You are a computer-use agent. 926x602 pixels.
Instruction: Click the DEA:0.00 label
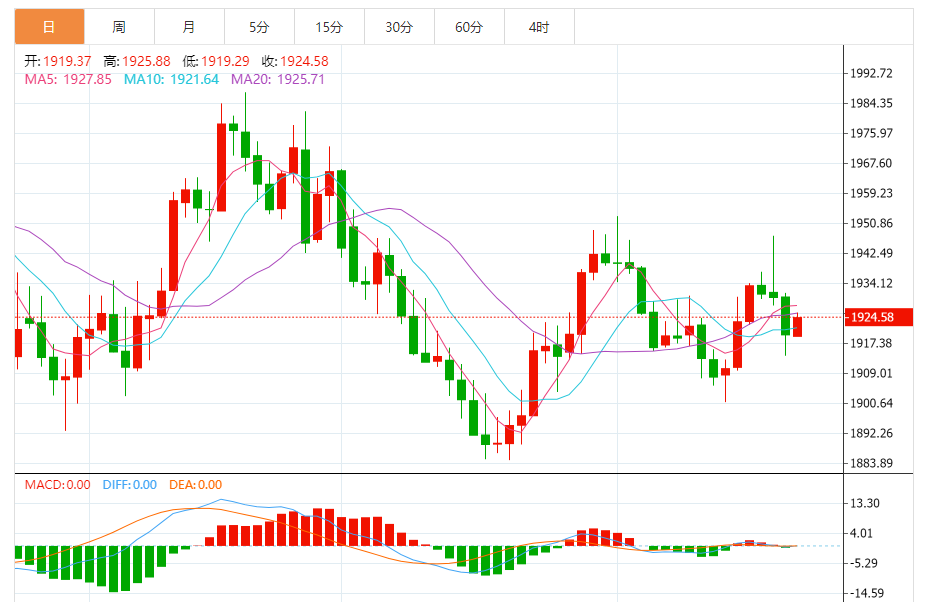click(x=195, y=485)
